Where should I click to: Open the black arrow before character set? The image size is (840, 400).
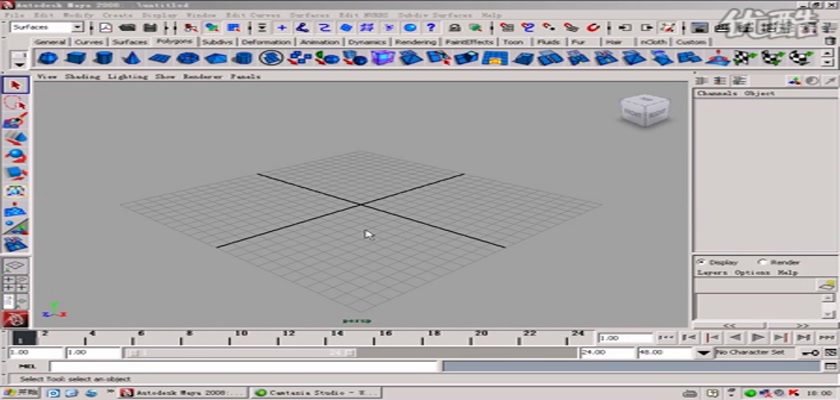coord(704,353)
